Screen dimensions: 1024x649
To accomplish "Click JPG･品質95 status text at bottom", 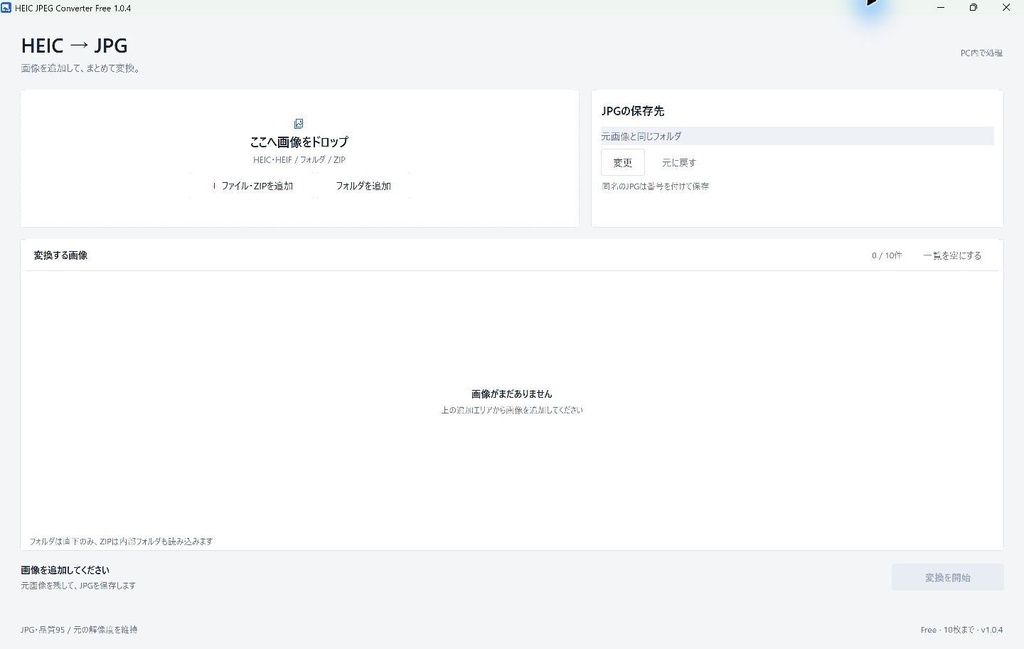I will [79, 629].
